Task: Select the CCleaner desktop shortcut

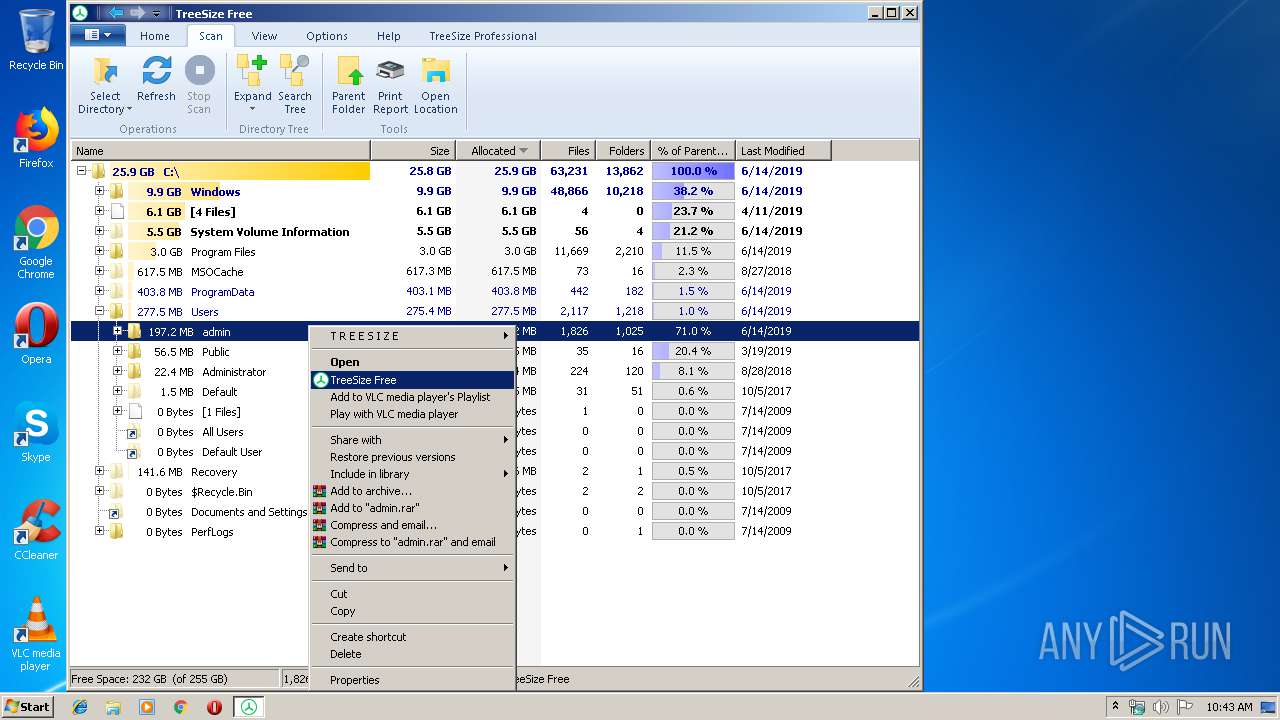Action: point(36,530)
